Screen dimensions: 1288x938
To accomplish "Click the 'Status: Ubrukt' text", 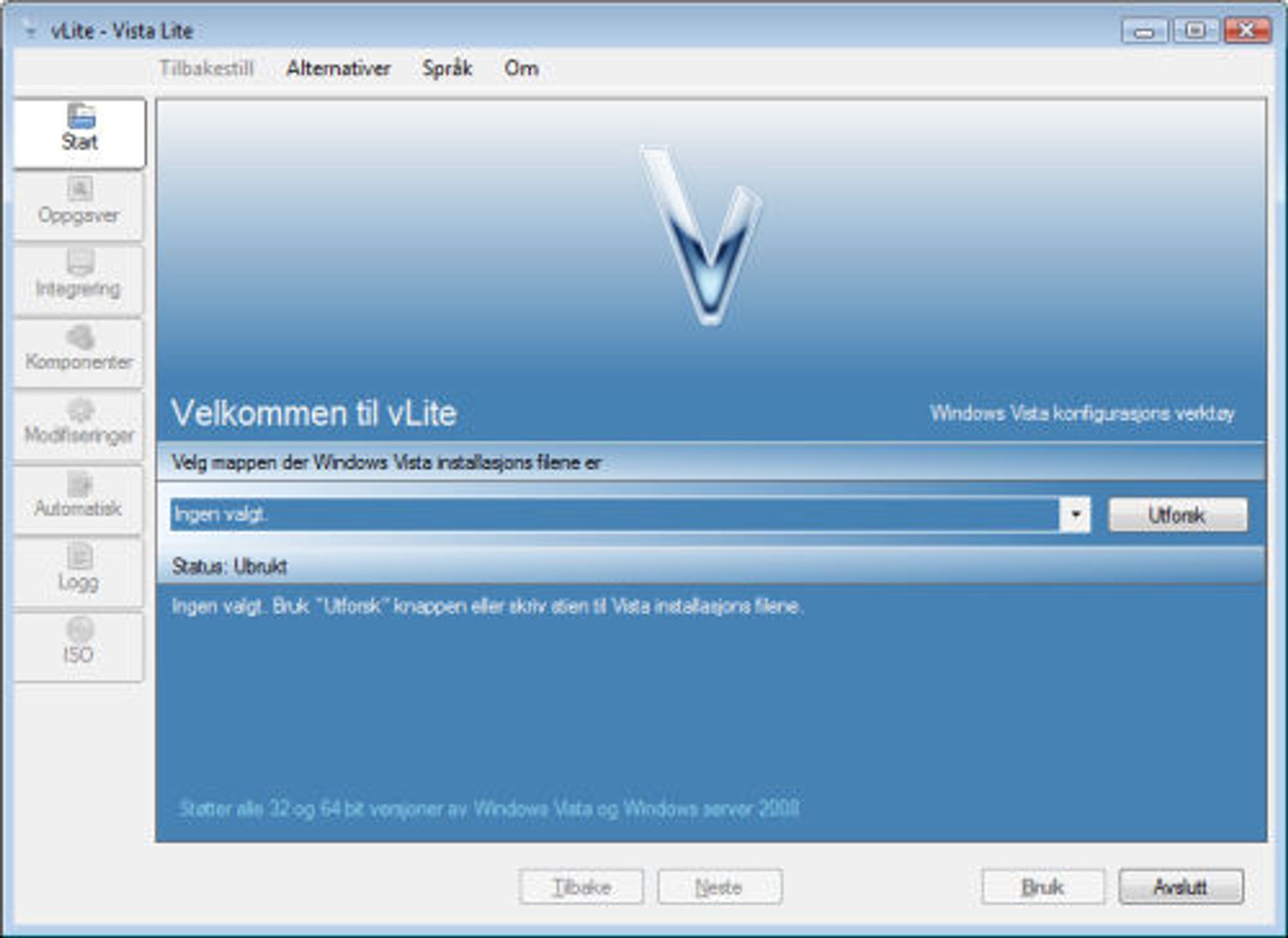I will coord(229,567).
